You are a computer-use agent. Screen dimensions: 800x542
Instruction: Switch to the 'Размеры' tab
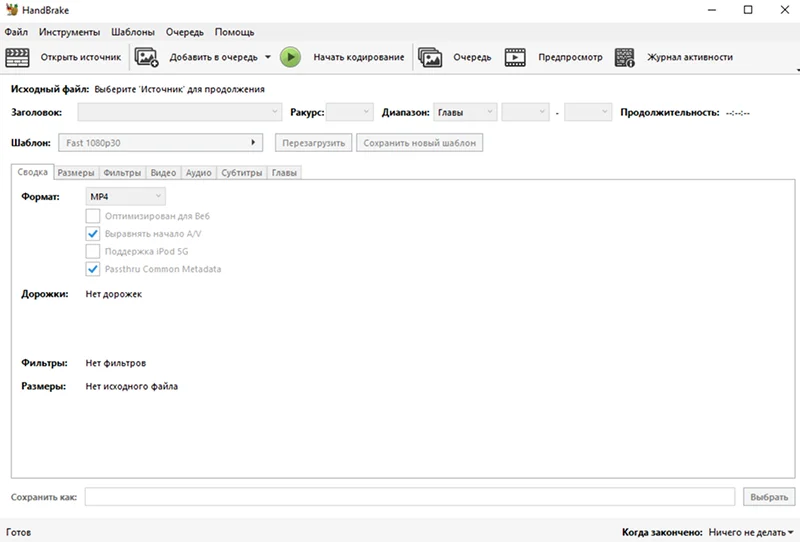(76, 173)
